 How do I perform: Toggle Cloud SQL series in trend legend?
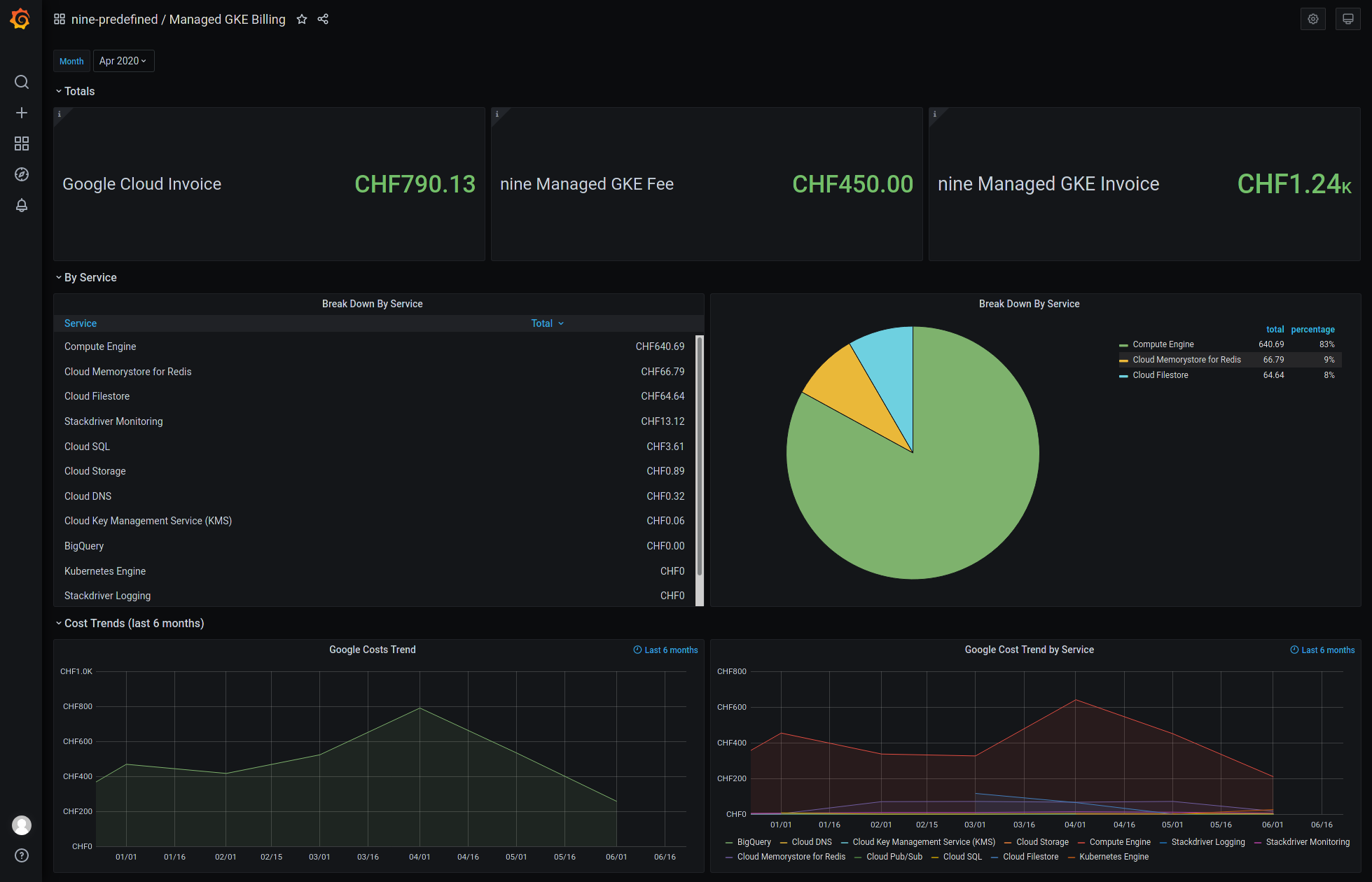(962, 857)
